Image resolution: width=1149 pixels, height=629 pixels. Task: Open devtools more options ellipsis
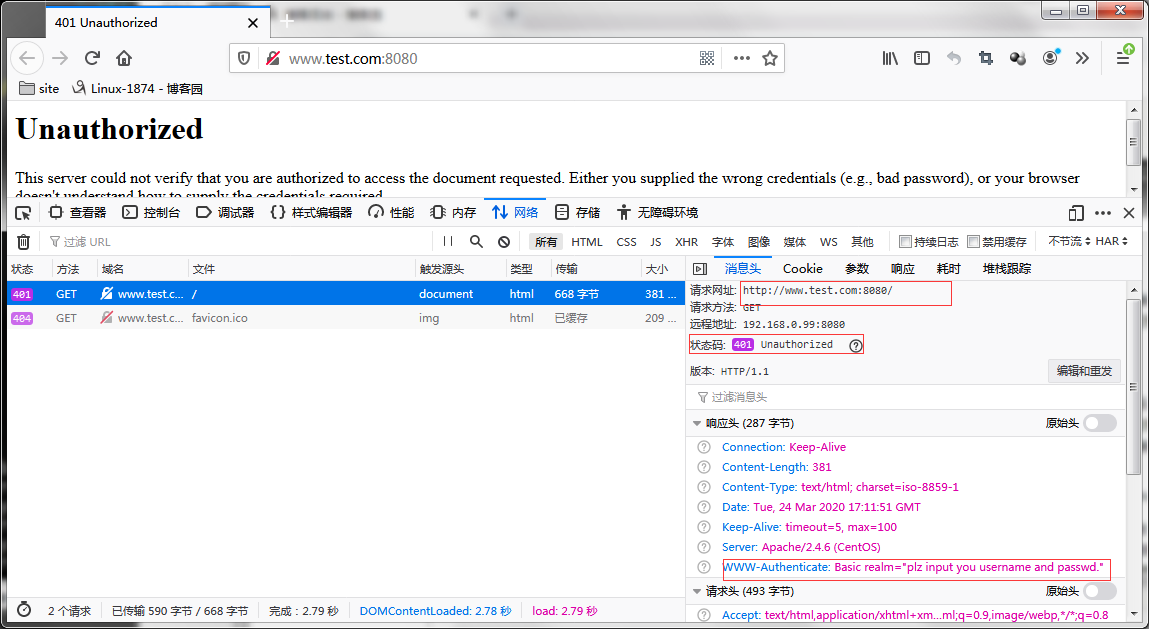[1103, 213]
